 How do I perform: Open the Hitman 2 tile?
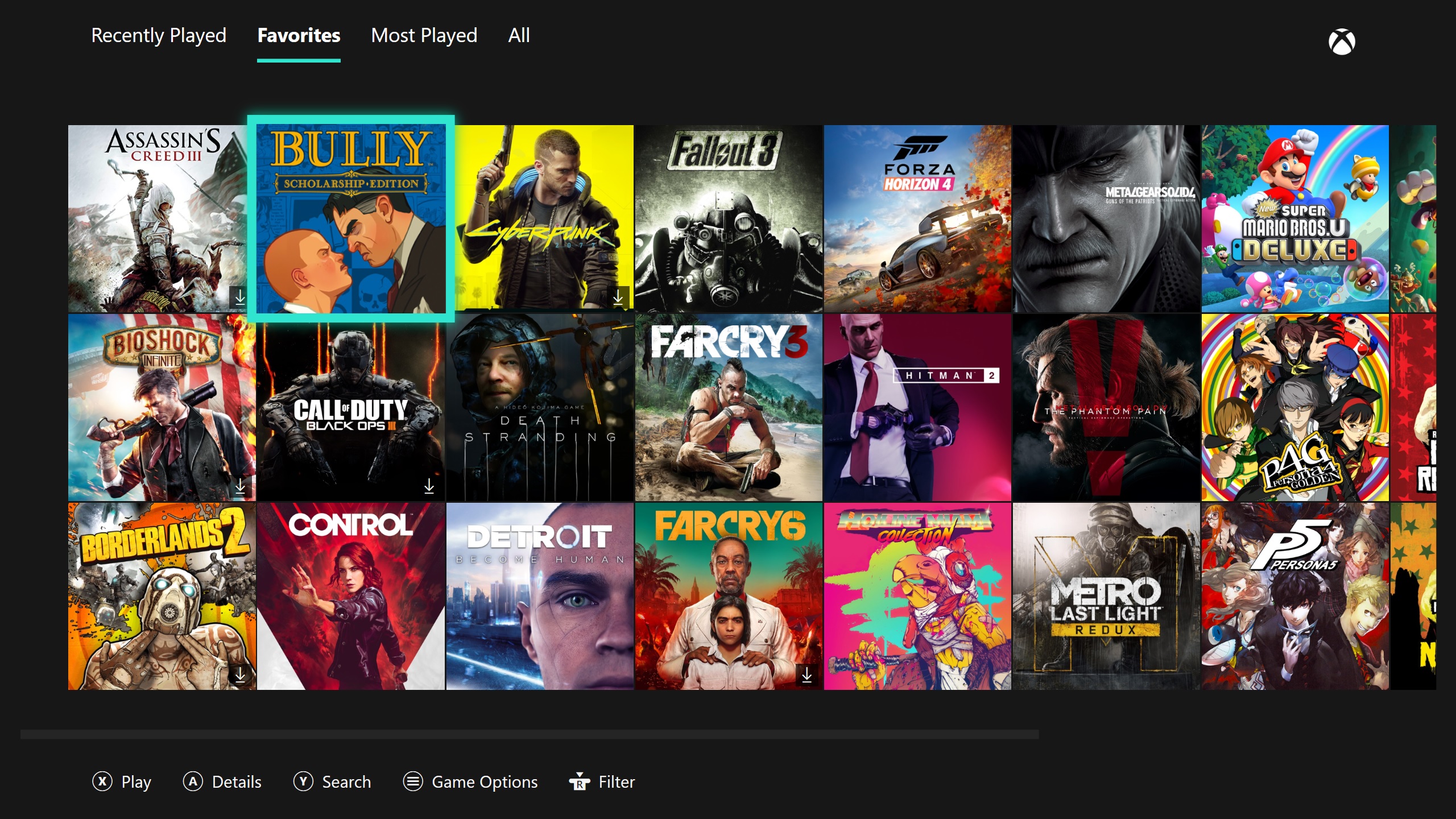tap(917, 408)
